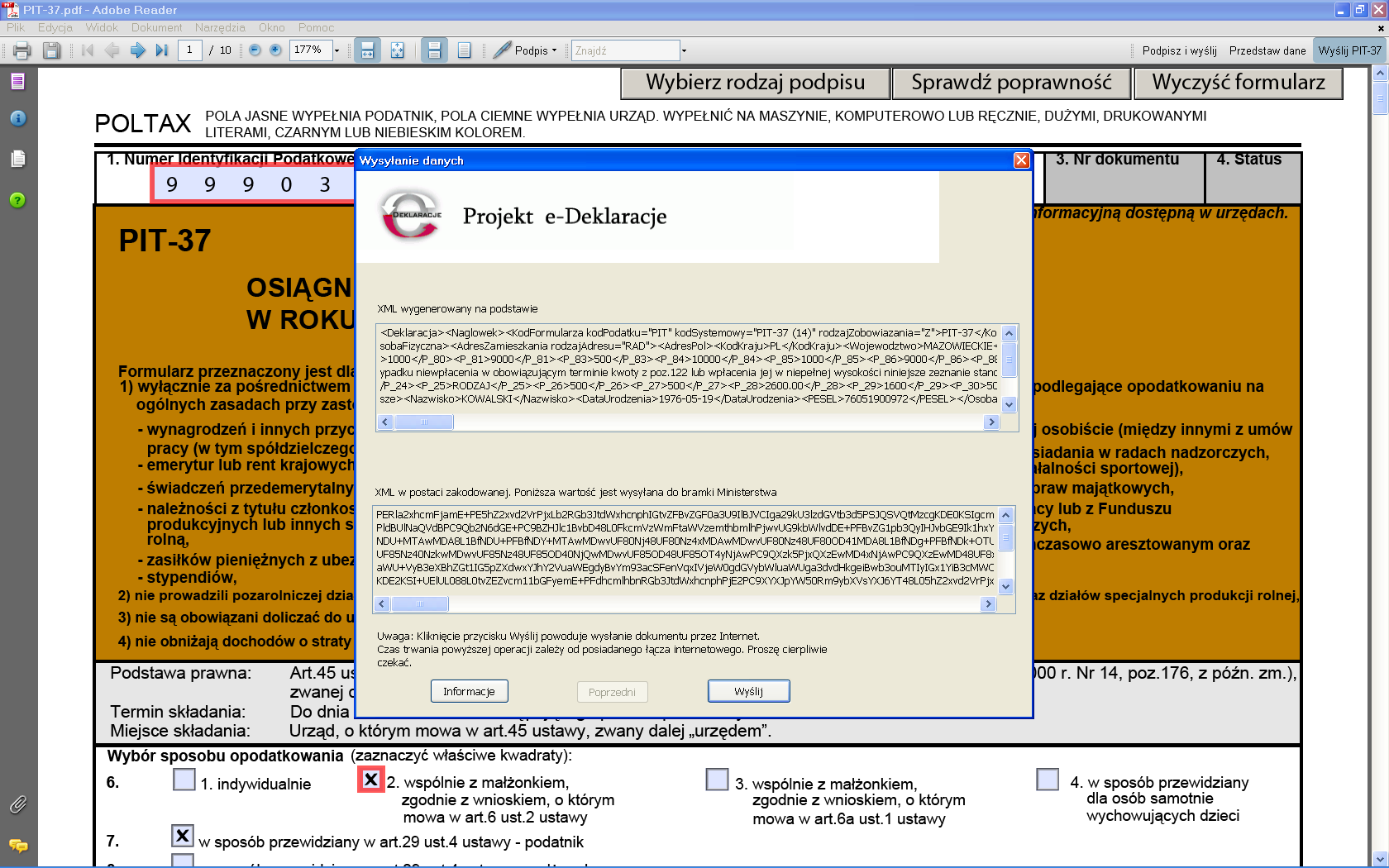Image resolution: width=1389 pixels, height=868 pixels.
Task: Open the Dokument menu
Action: coord(156,27)
